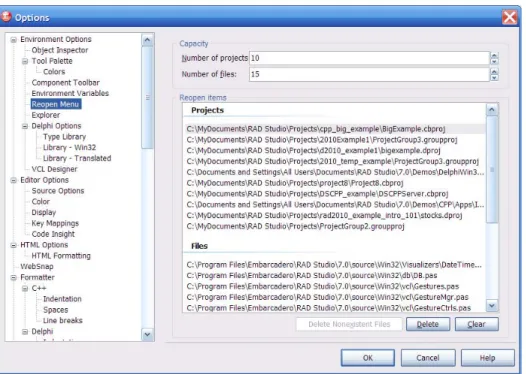Collapse the Delphi Options tree node

(x=25, y=126)
